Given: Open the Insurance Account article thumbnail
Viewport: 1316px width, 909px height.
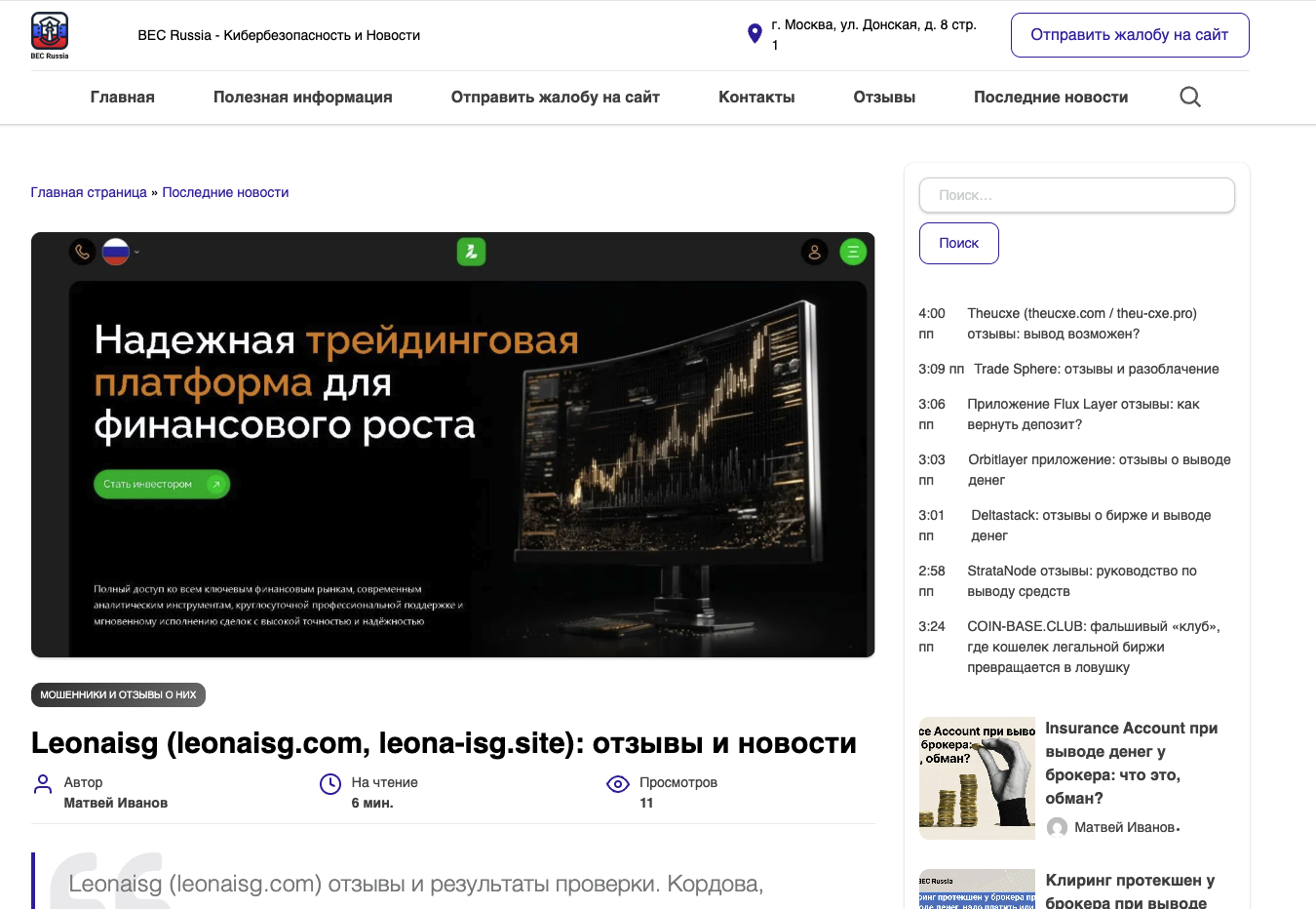Looking at the screenshot, I should [977, 778].
